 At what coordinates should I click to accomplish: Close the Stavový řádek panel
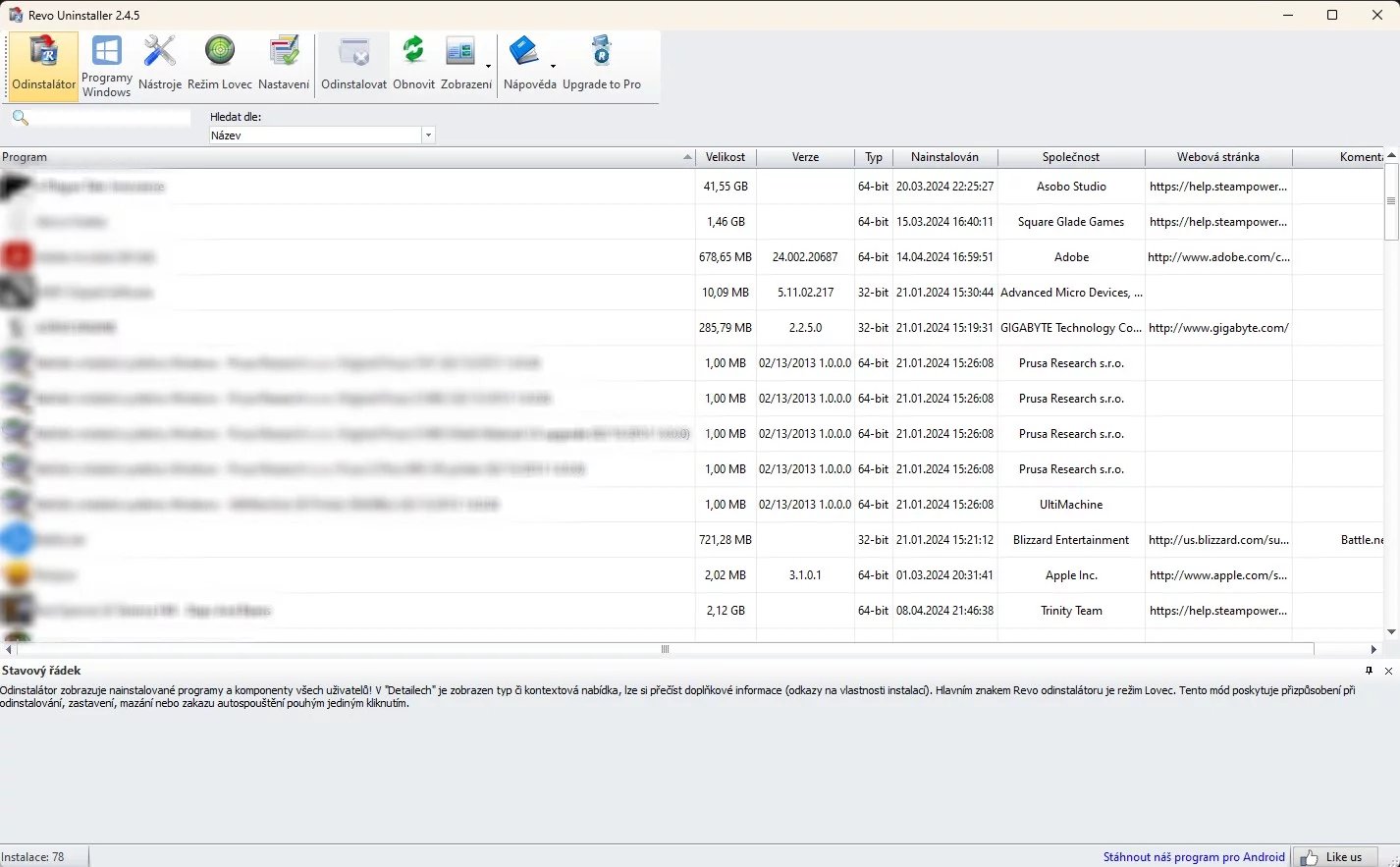coord(1388,671)
